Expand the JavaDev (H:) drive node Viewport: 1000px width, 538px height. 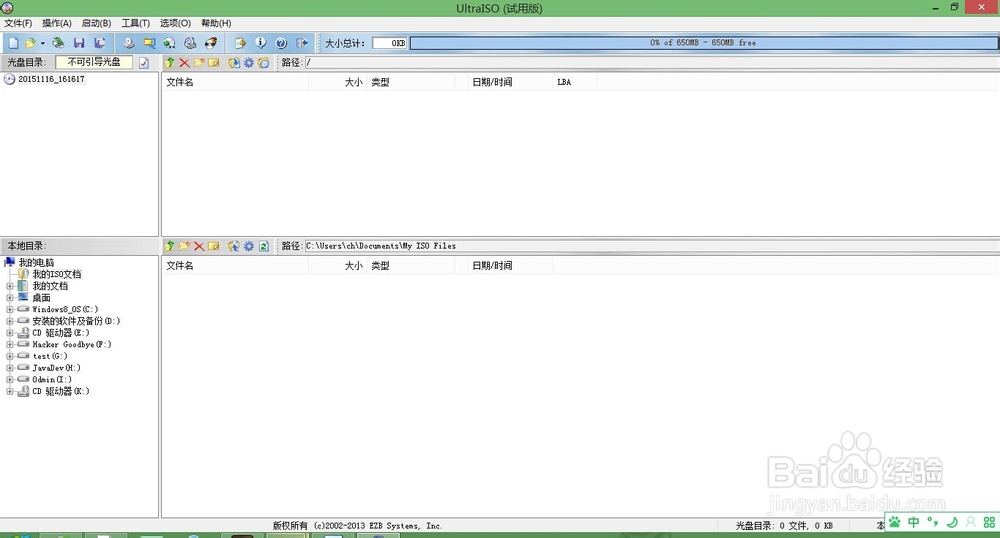(10, 368)
